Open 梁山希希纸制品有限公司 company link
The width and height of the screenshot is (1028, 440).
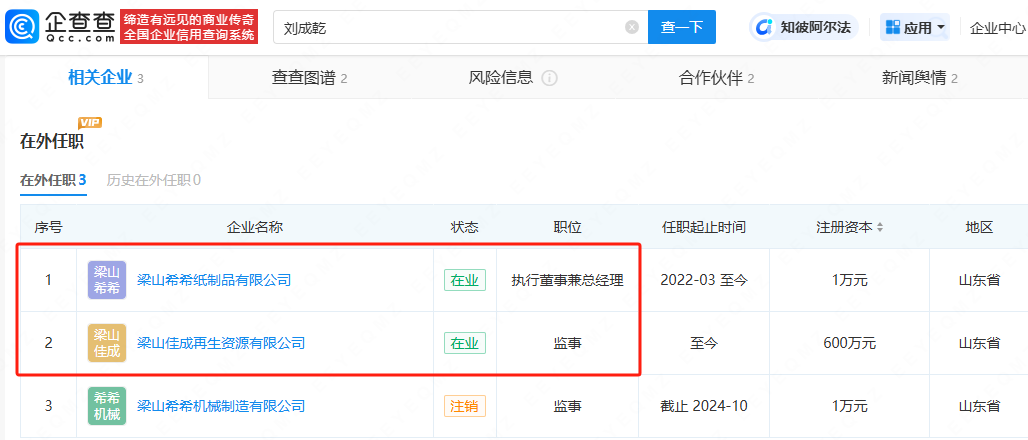coord(214,280)
